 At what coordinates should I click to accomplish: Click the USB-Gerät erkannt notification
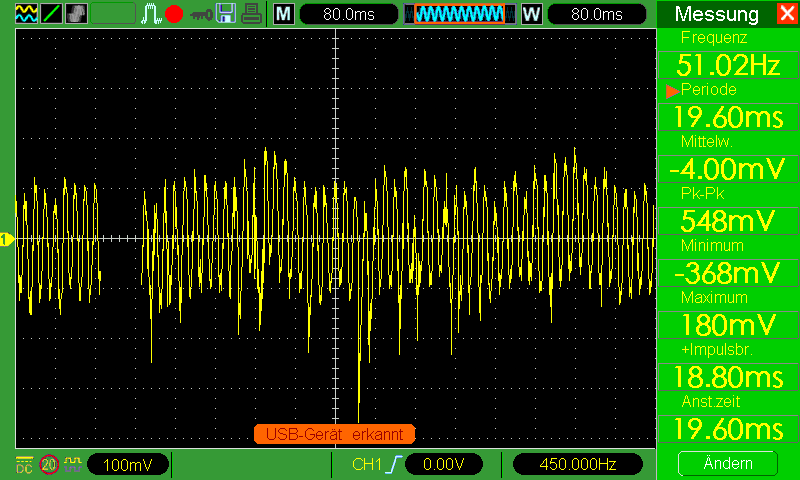pyautogui.click(x=335, y=434)
